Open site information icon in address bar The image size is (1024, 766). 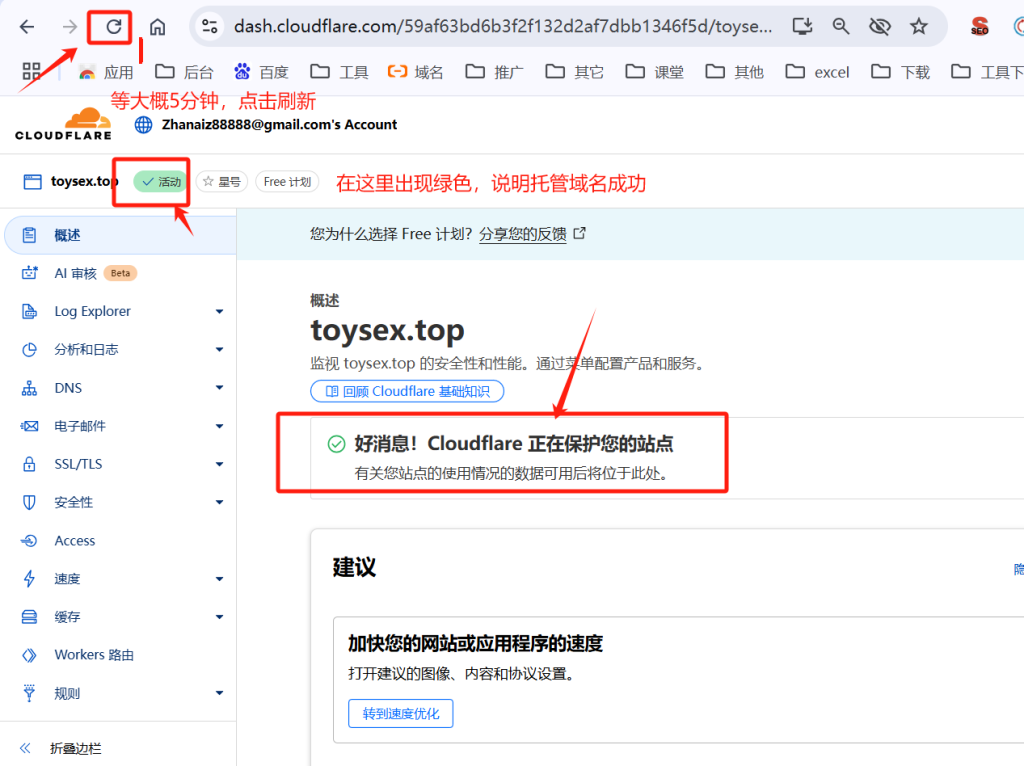pyautogui.click(x=210, y=27)
